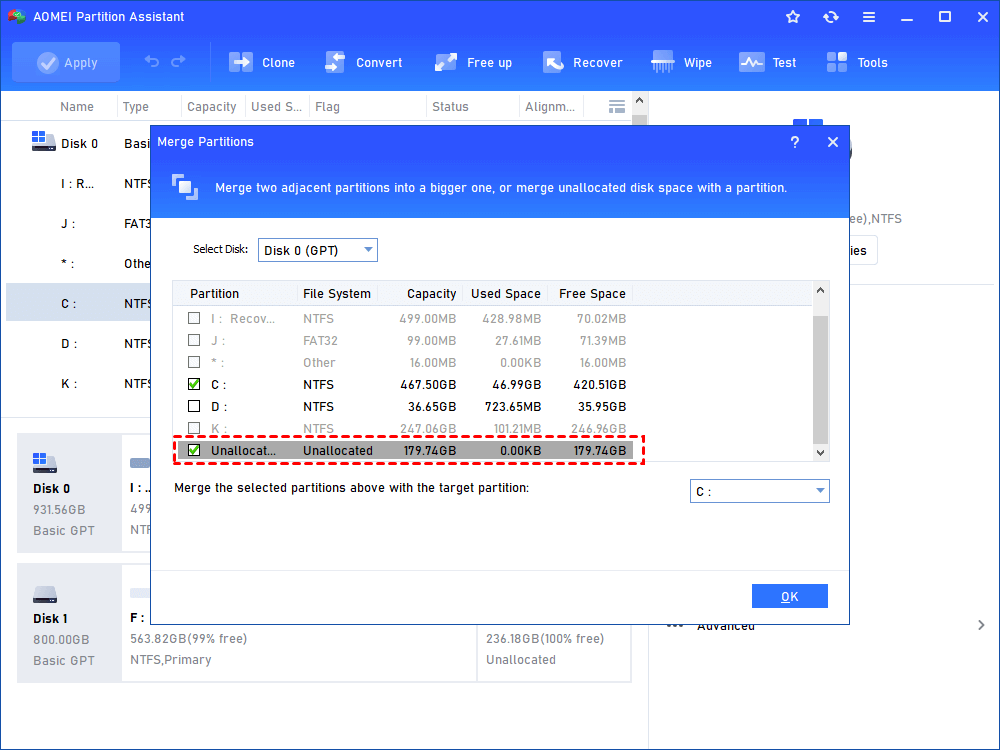This screenshot has height=750, width=1000.
Task: Click the Type column header
Action: 135,107
